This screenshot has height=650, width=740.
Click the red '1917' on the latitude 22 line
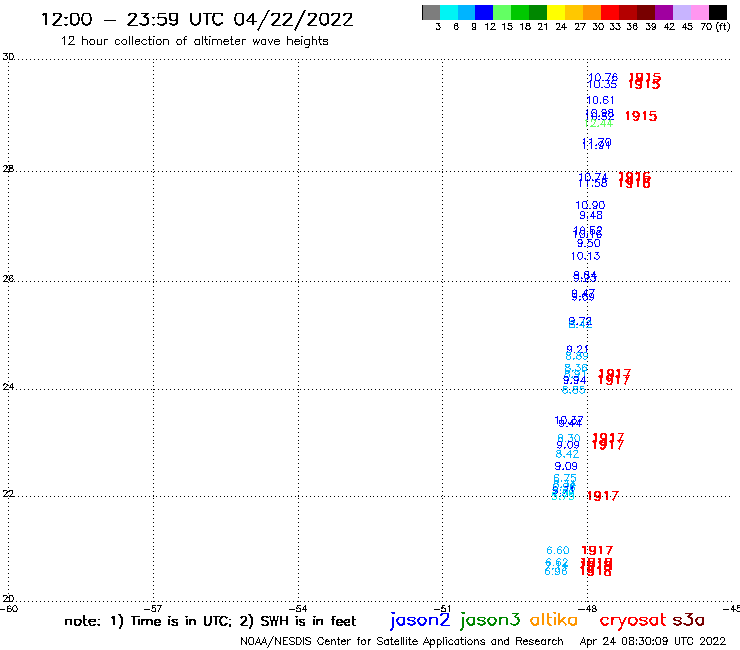602,496
